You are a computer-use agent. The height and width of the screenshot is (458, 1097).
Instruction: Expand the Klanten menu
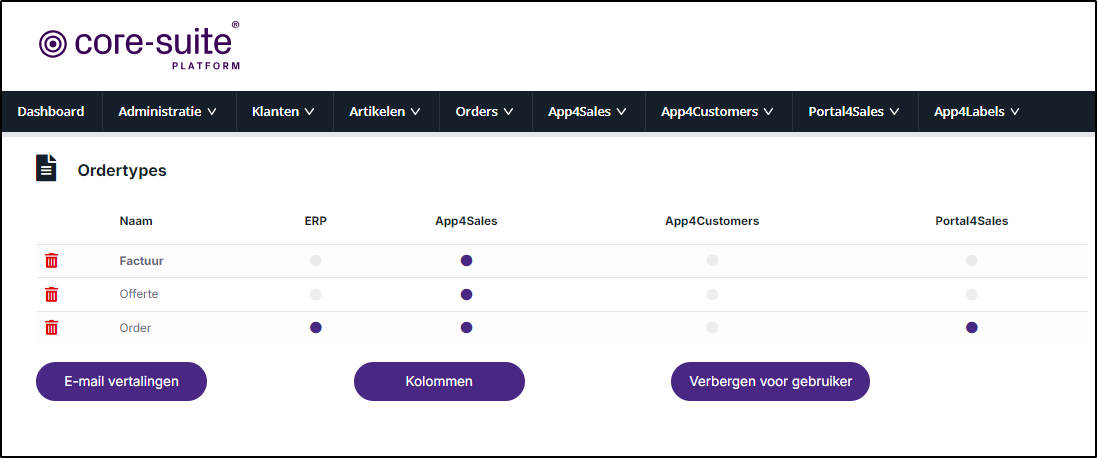[x=283, y=111]
